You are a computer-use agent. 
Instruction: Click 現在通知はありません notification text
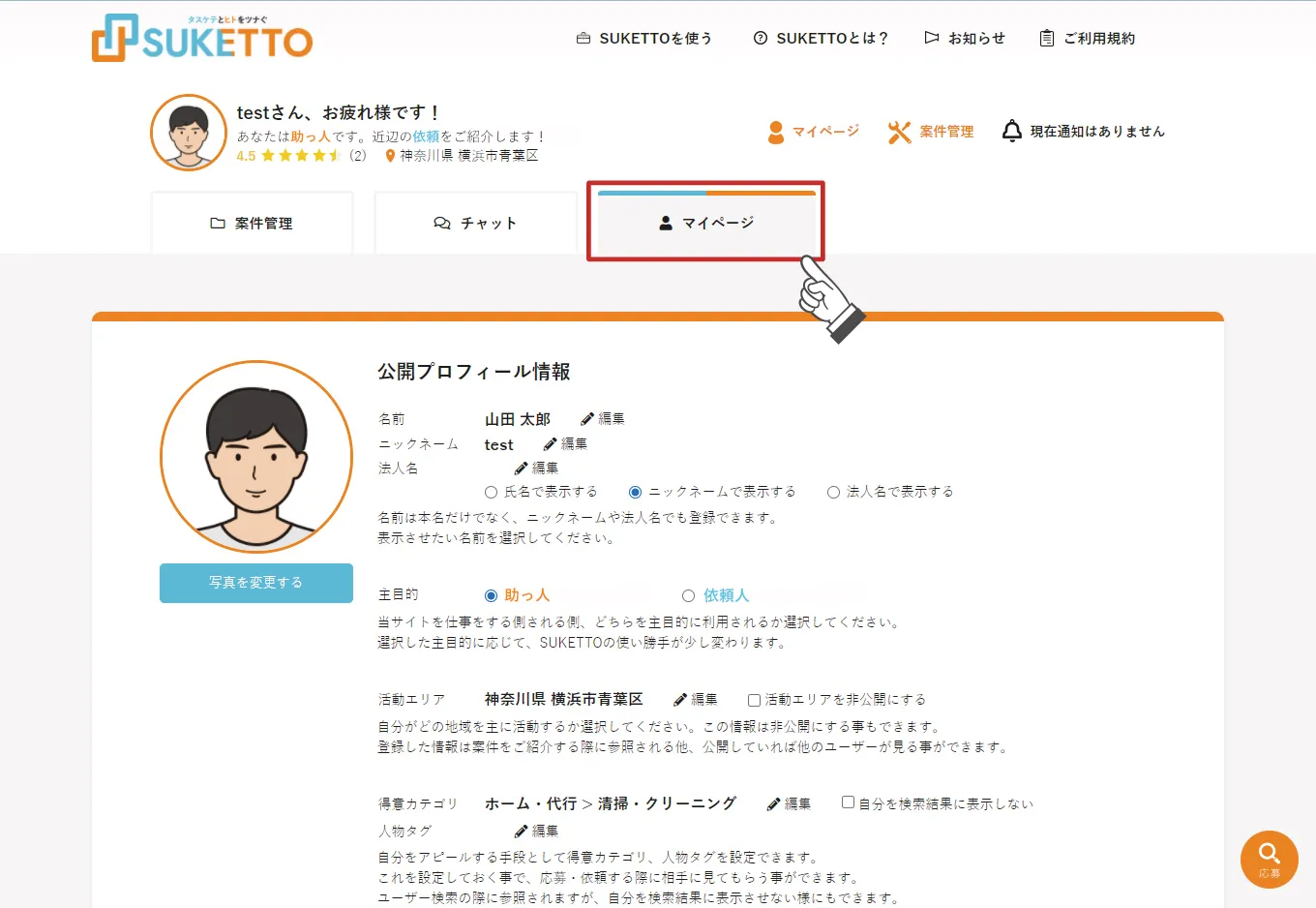coord(1097,132)
